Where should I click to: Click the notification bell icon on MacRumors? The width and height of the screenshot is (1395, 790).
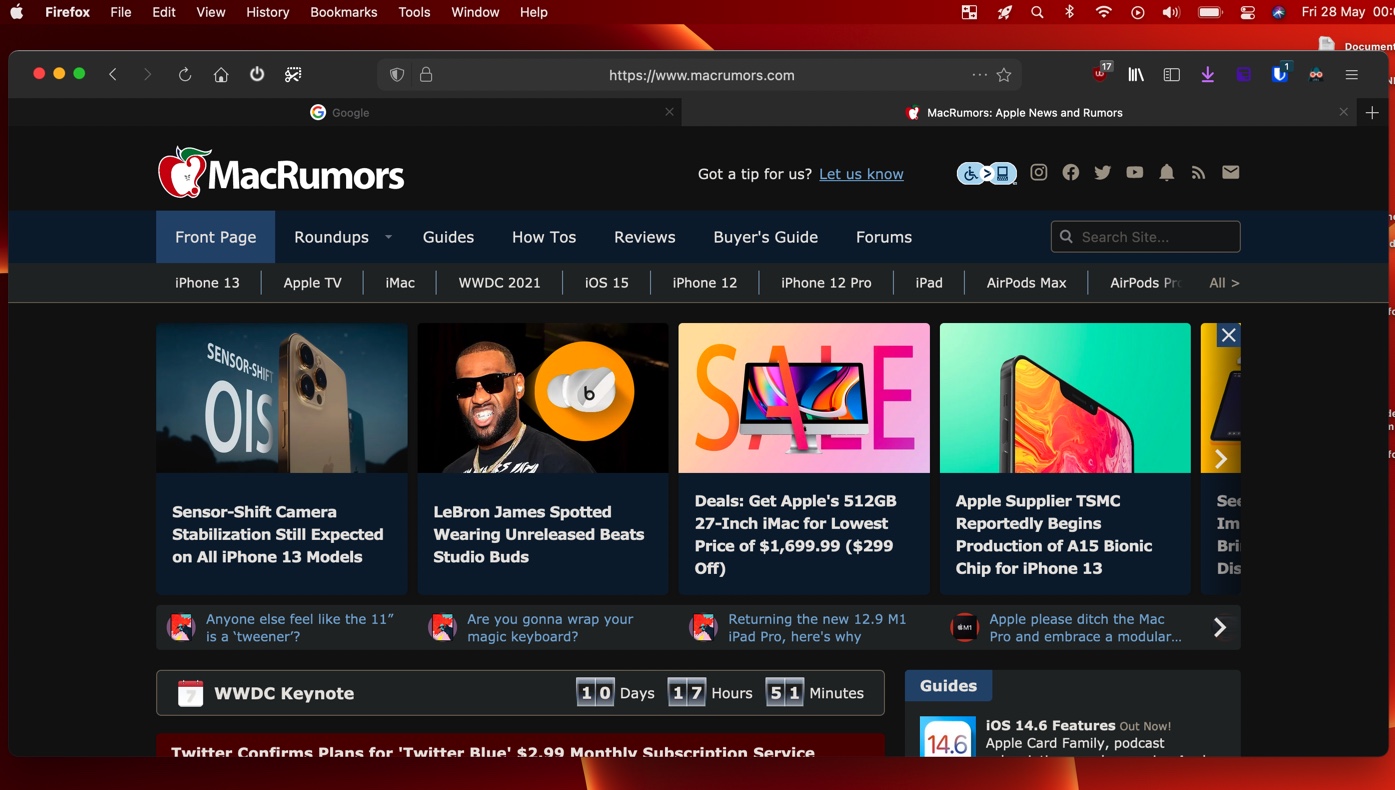pos(1167,173)
